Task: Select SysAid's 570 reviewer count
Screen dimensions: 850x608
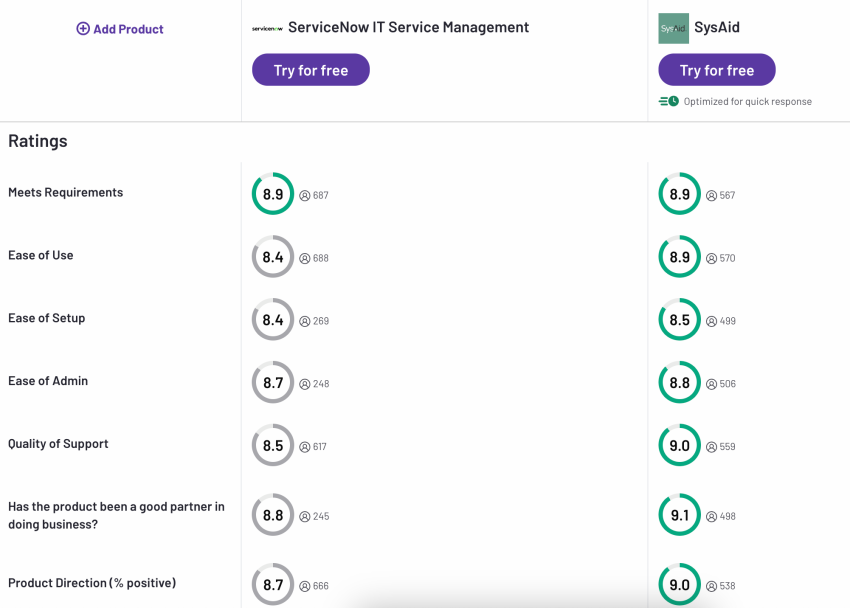Action: [x=727, y=258]
